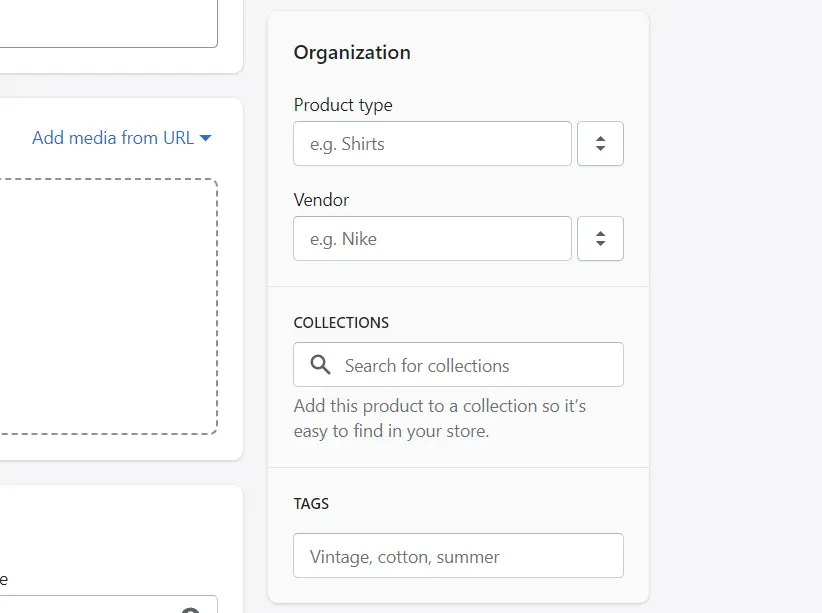Select the 'e.g. Shirts' Product type input
The image size is (822, 613).
(x=432, y=143)
